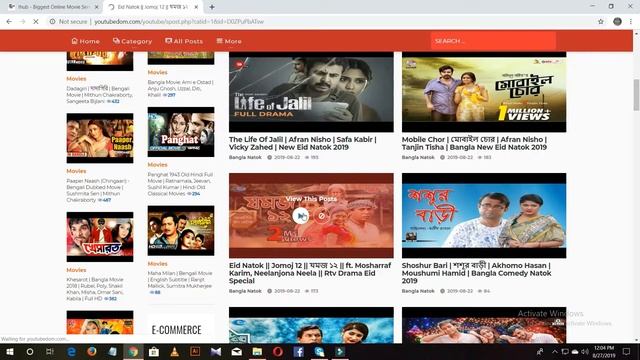Open Cortana search circle in taskbar
Screen dimensions: 640x360
click(30, 351)
